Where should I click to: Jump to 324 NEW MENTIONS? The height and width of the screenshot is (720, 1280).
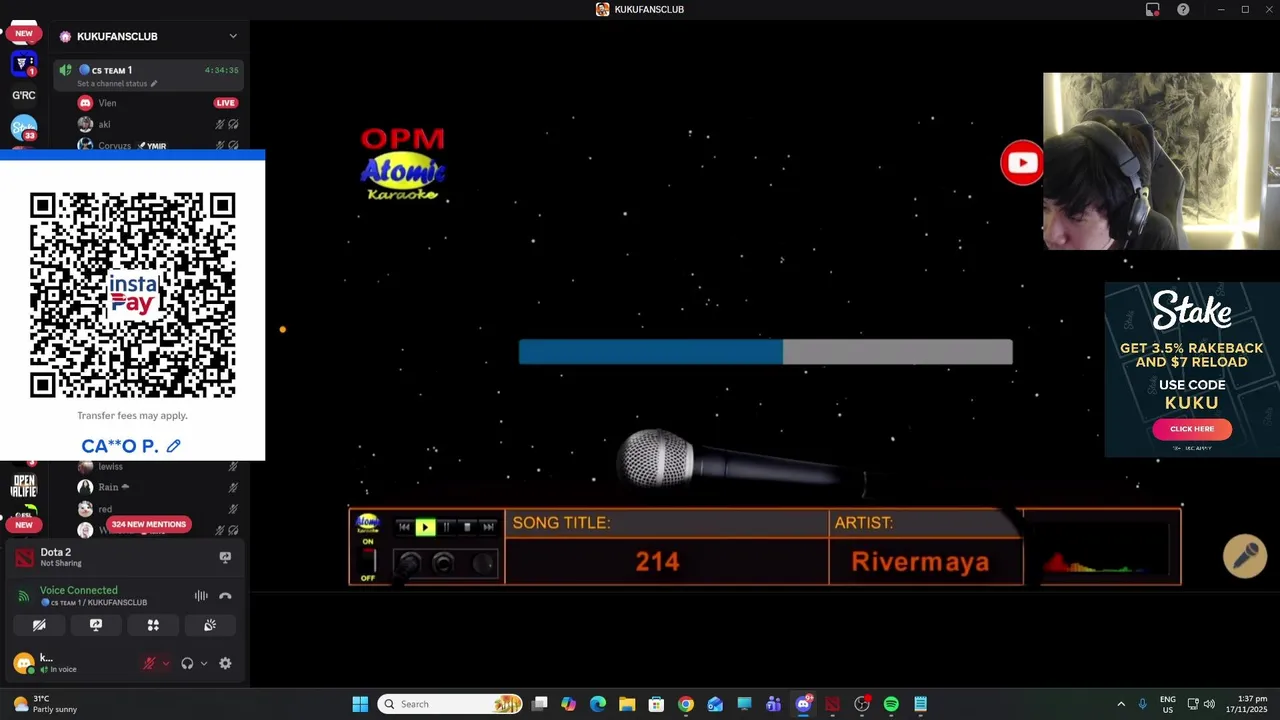(x=149, y=524)
